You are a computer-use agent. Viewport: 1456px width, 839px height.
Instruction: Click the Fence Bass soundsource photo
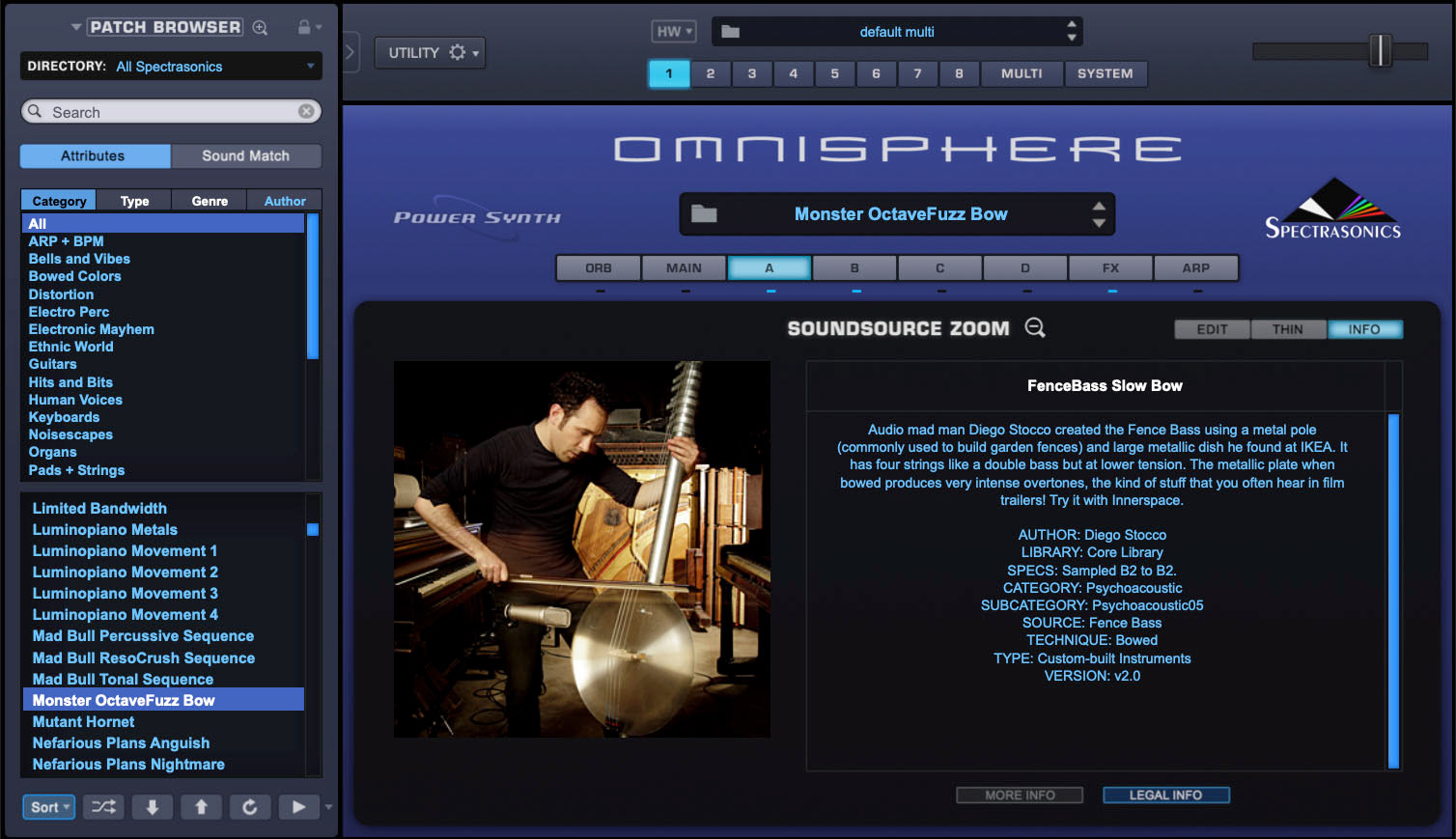[x=582, y=549]
